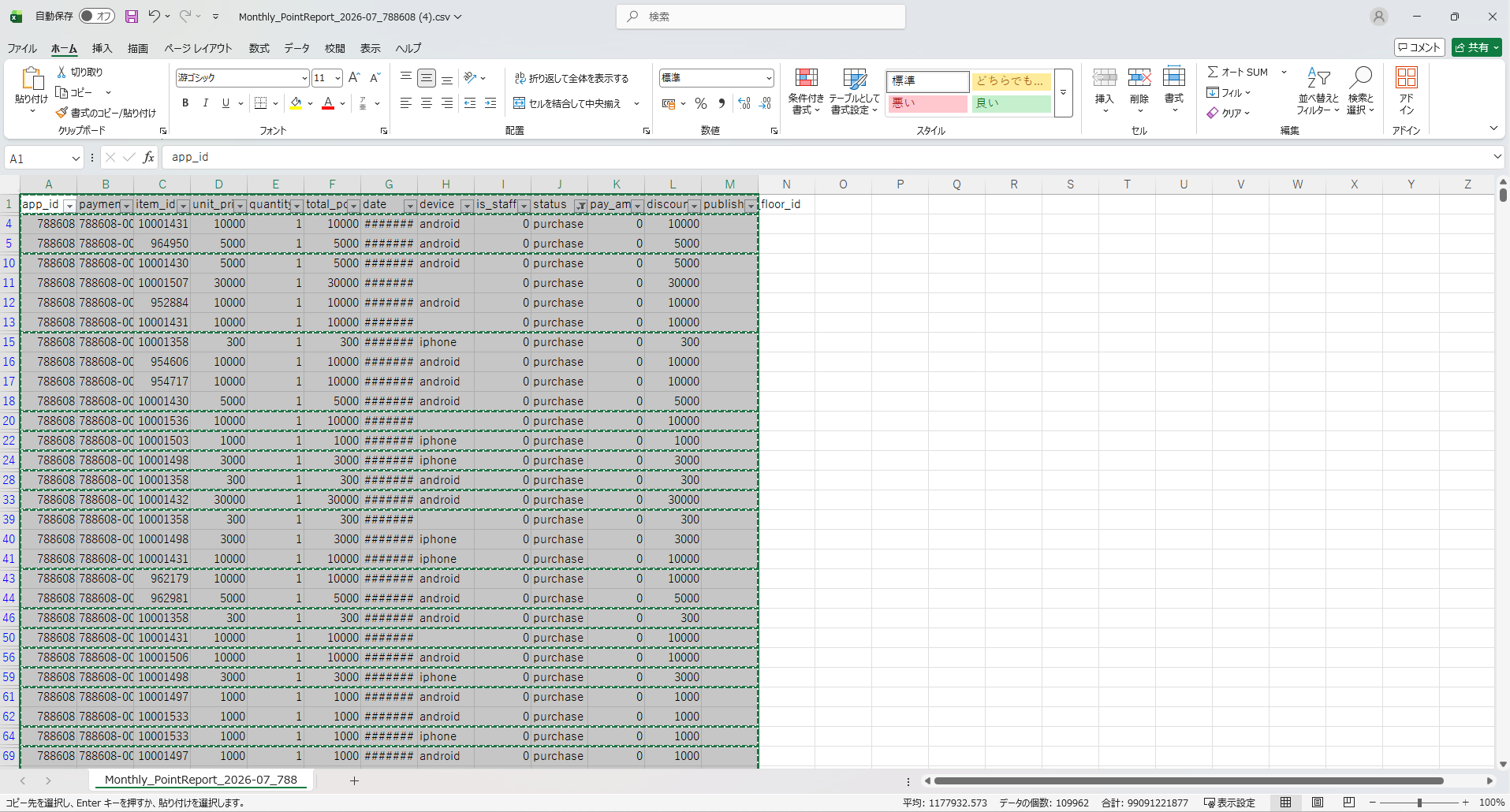Viewport: 1510px width, 812px height.
Task: Switch to the 表示 tab
Action: [x=371, y=48]
